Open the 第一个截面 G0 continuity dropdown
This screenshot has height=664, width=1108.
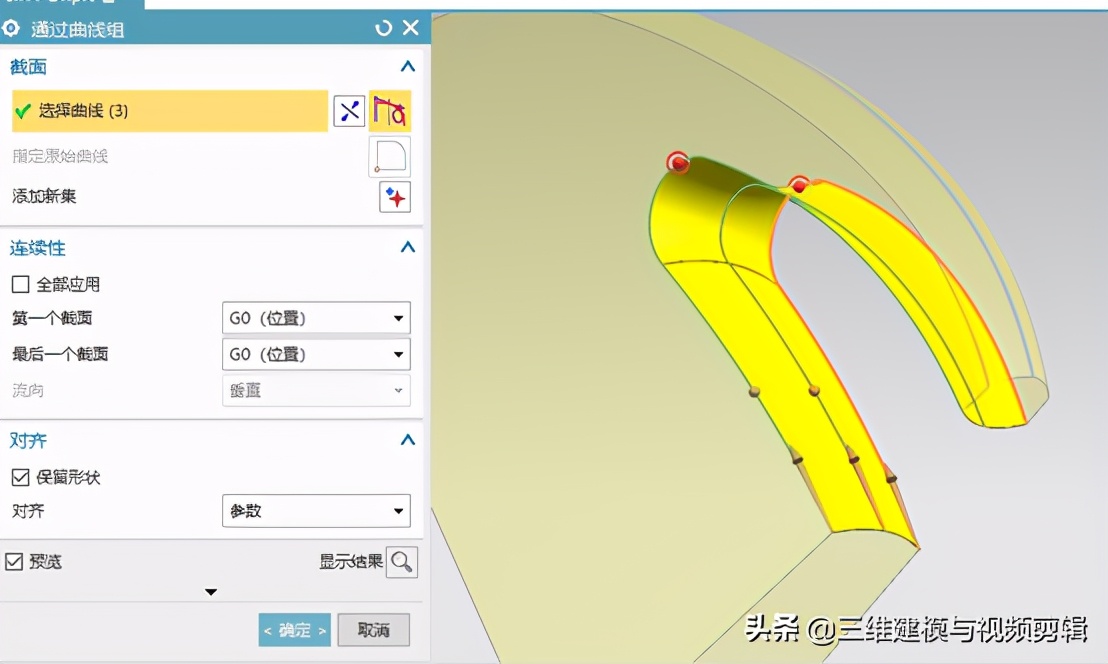click(x=316, y=317)
